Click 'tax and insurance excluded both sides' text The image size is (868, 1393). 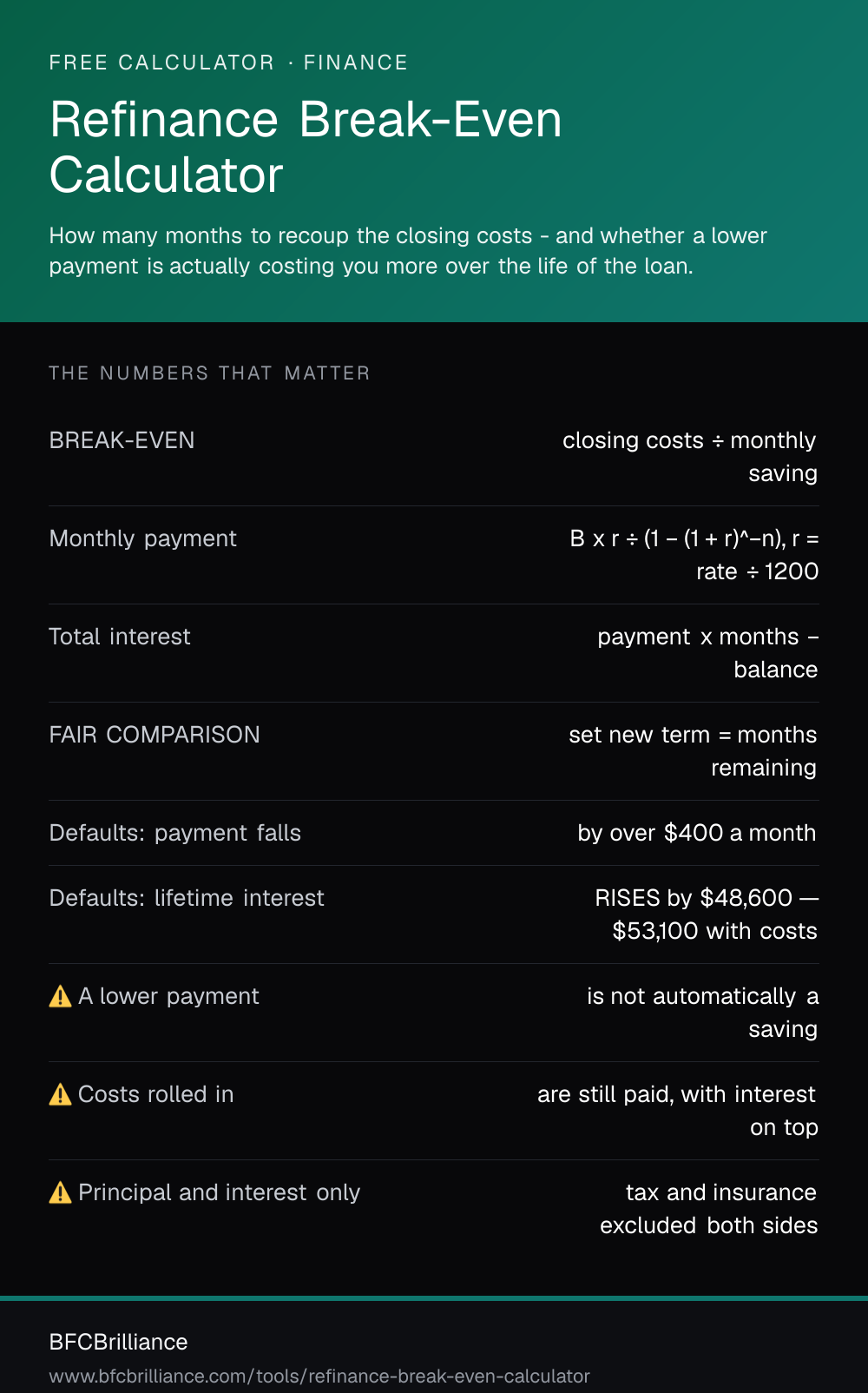(x=708, y=1209)
